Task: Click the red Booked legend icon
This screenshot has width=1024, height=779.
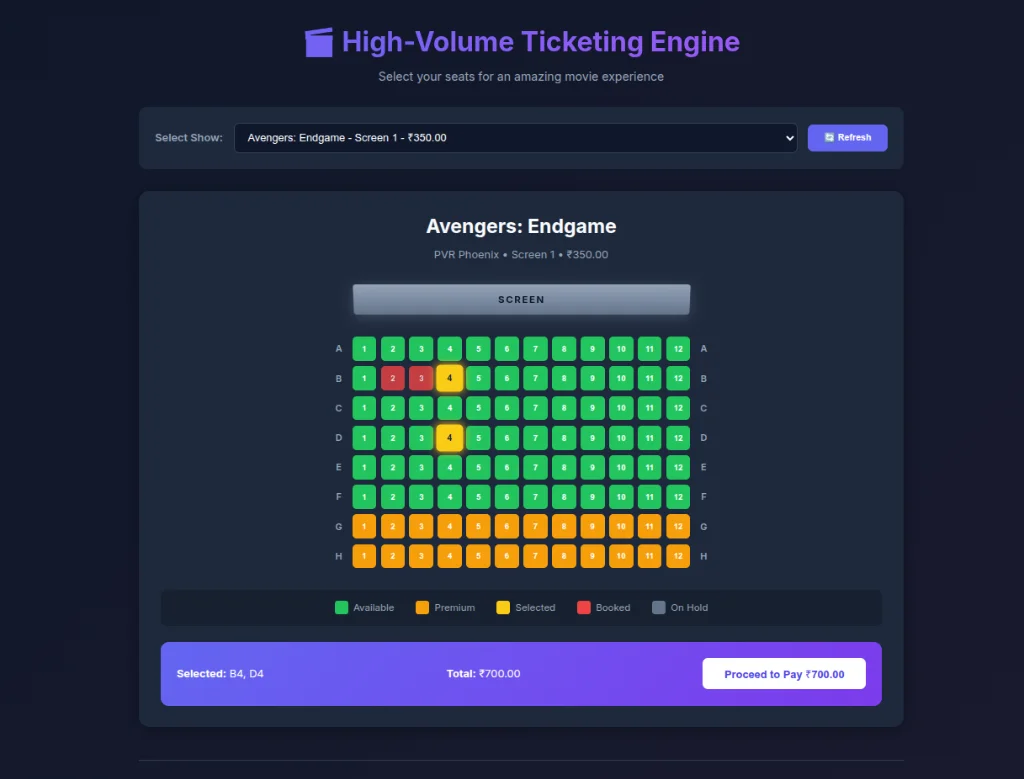Action: pos(583,607)
